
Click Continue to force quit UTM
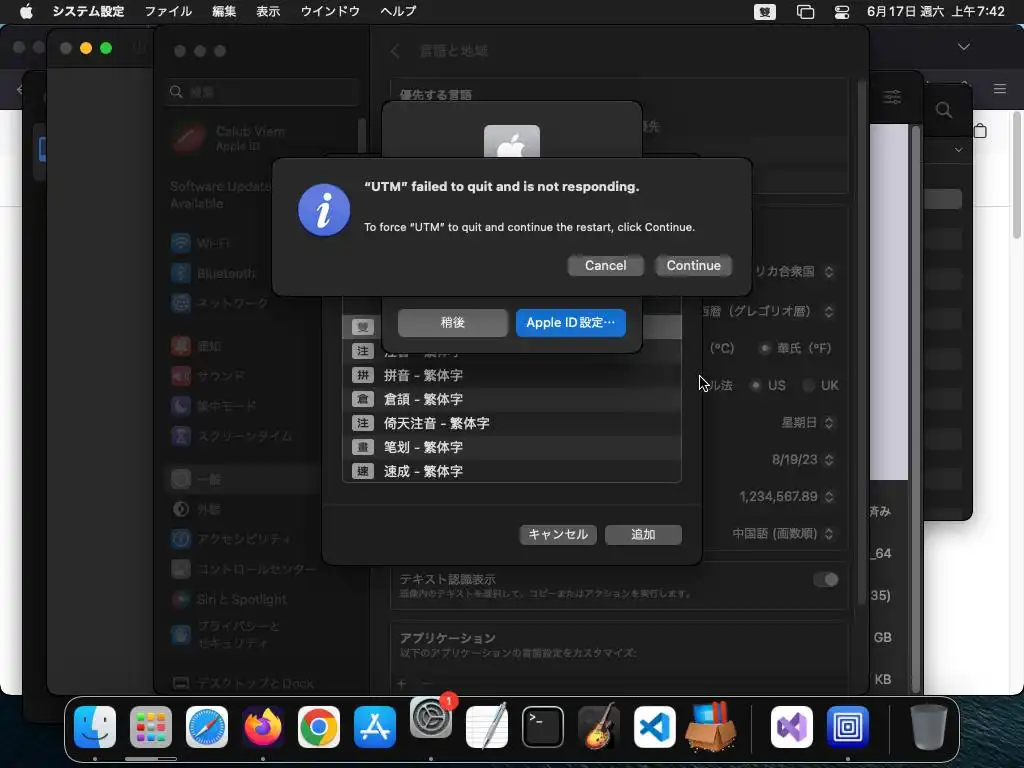(694, 266)
